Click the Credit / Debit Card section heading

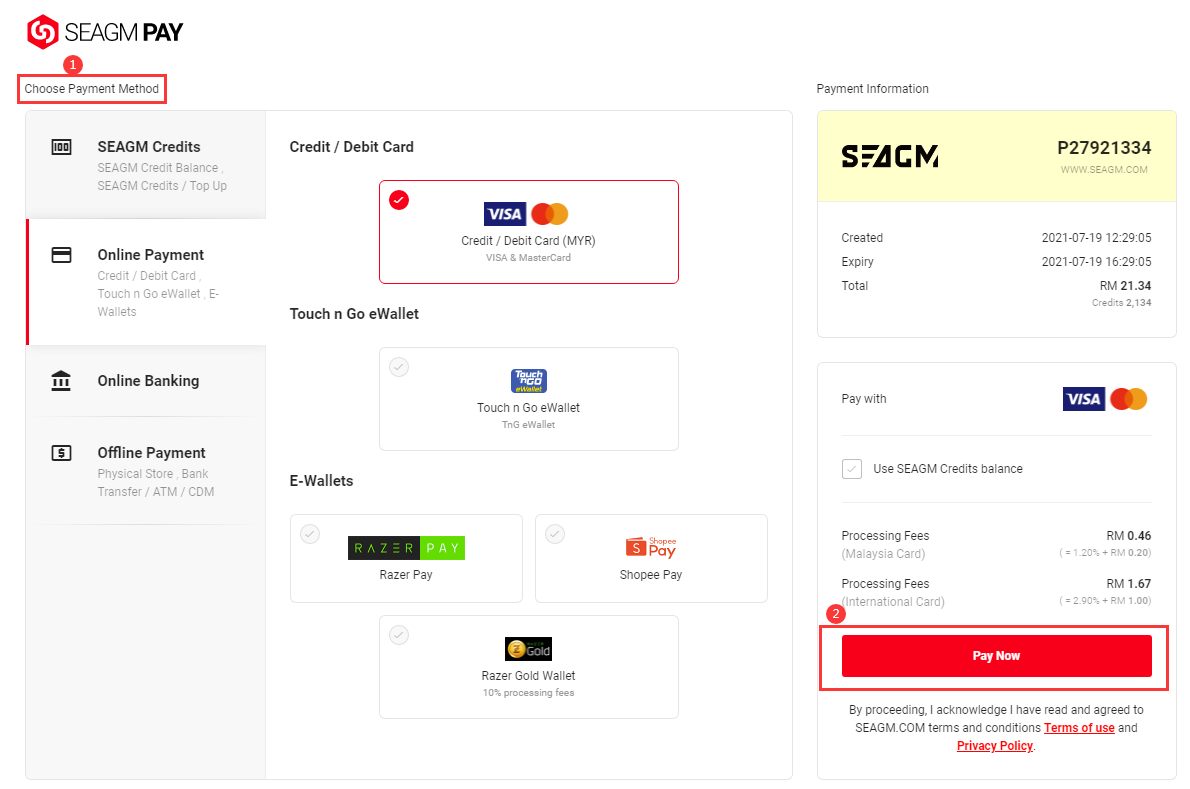point(351,147)
